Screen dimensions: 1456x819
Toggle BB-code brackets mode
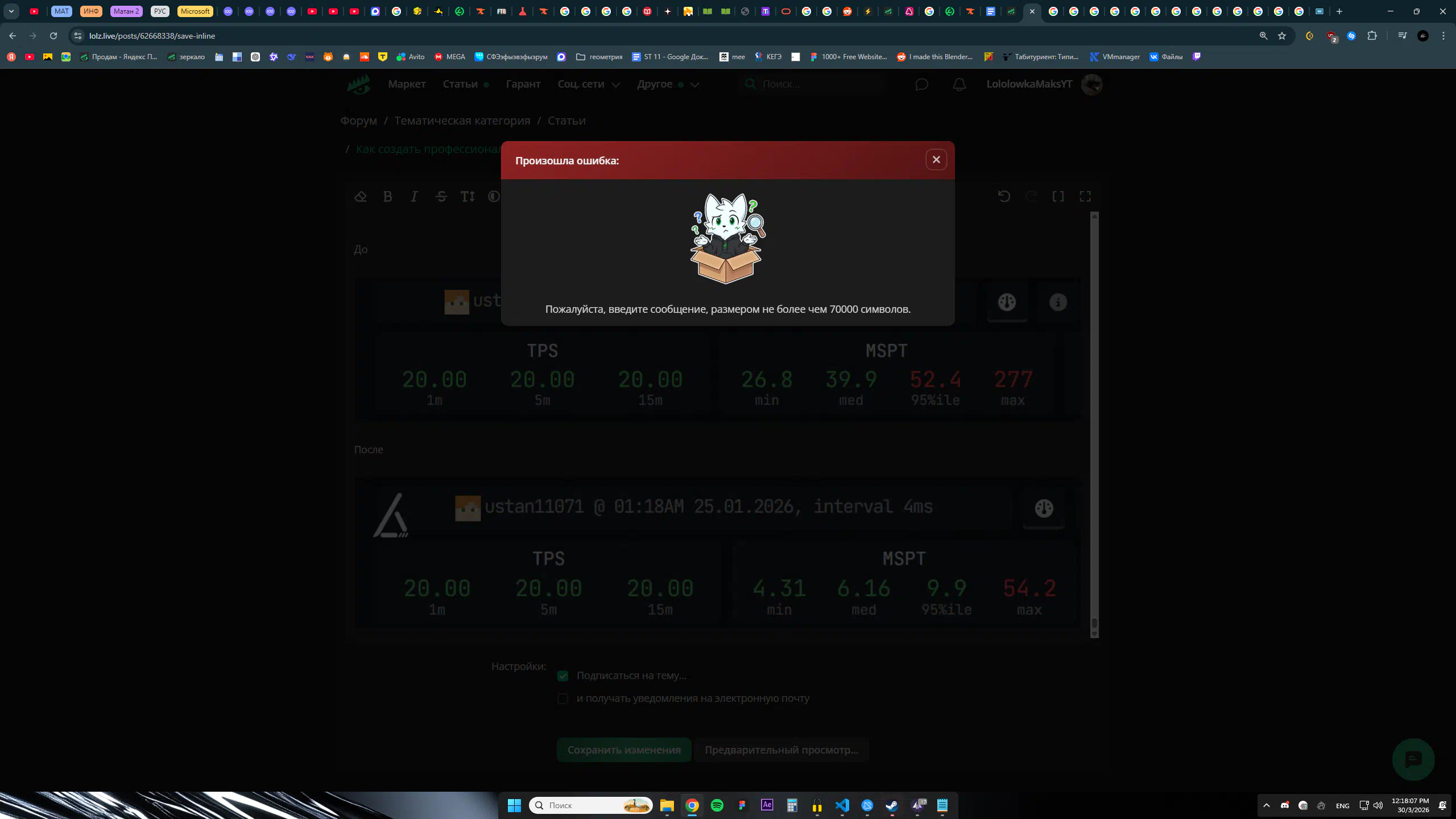1058,197
